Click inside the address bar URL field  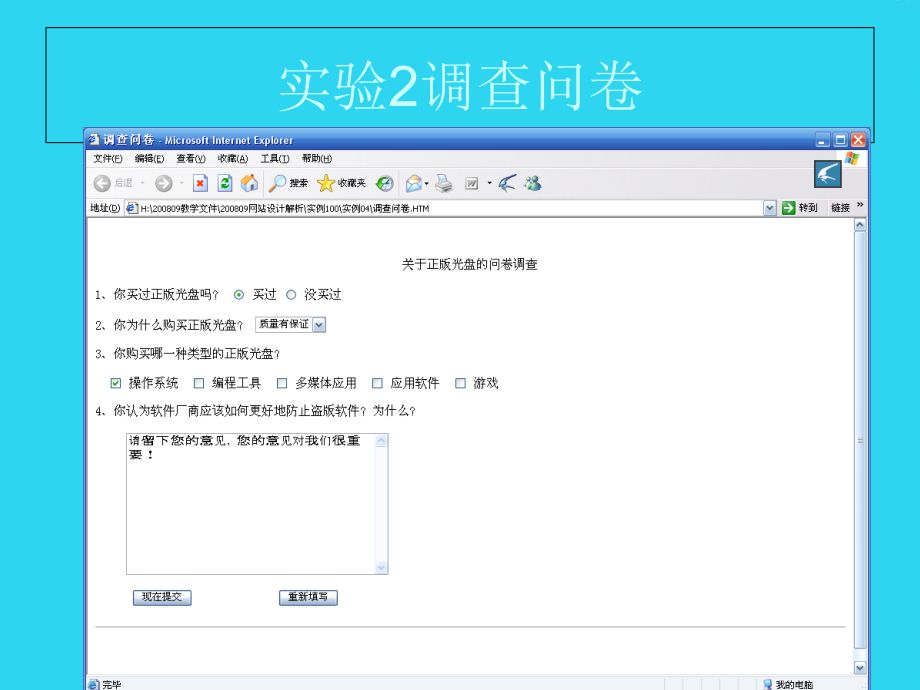coord(446,208)
